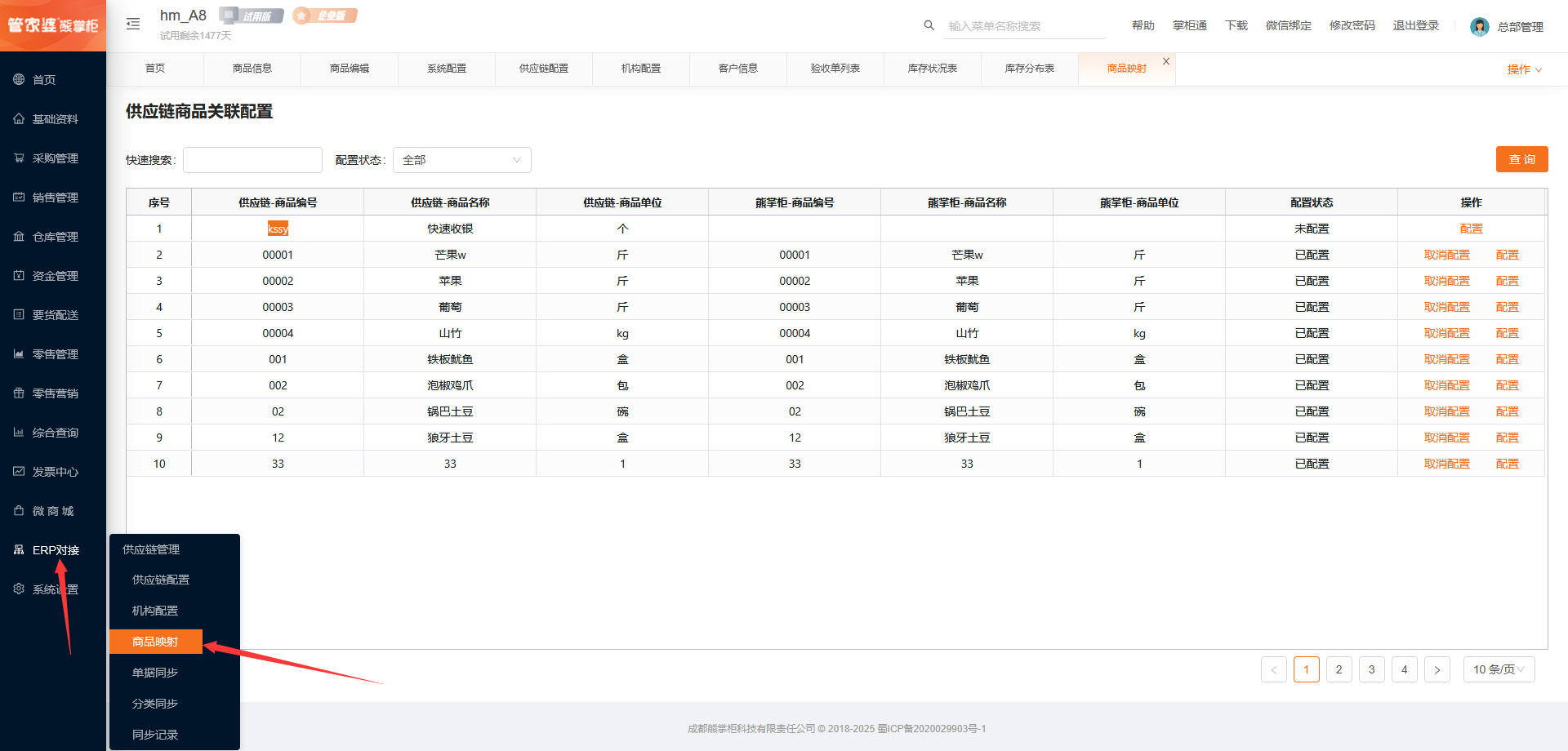1568x751 pixels.
Task: Click the 零售管理 chart icon
Action: pyautogui.click(x=19, y=353)
